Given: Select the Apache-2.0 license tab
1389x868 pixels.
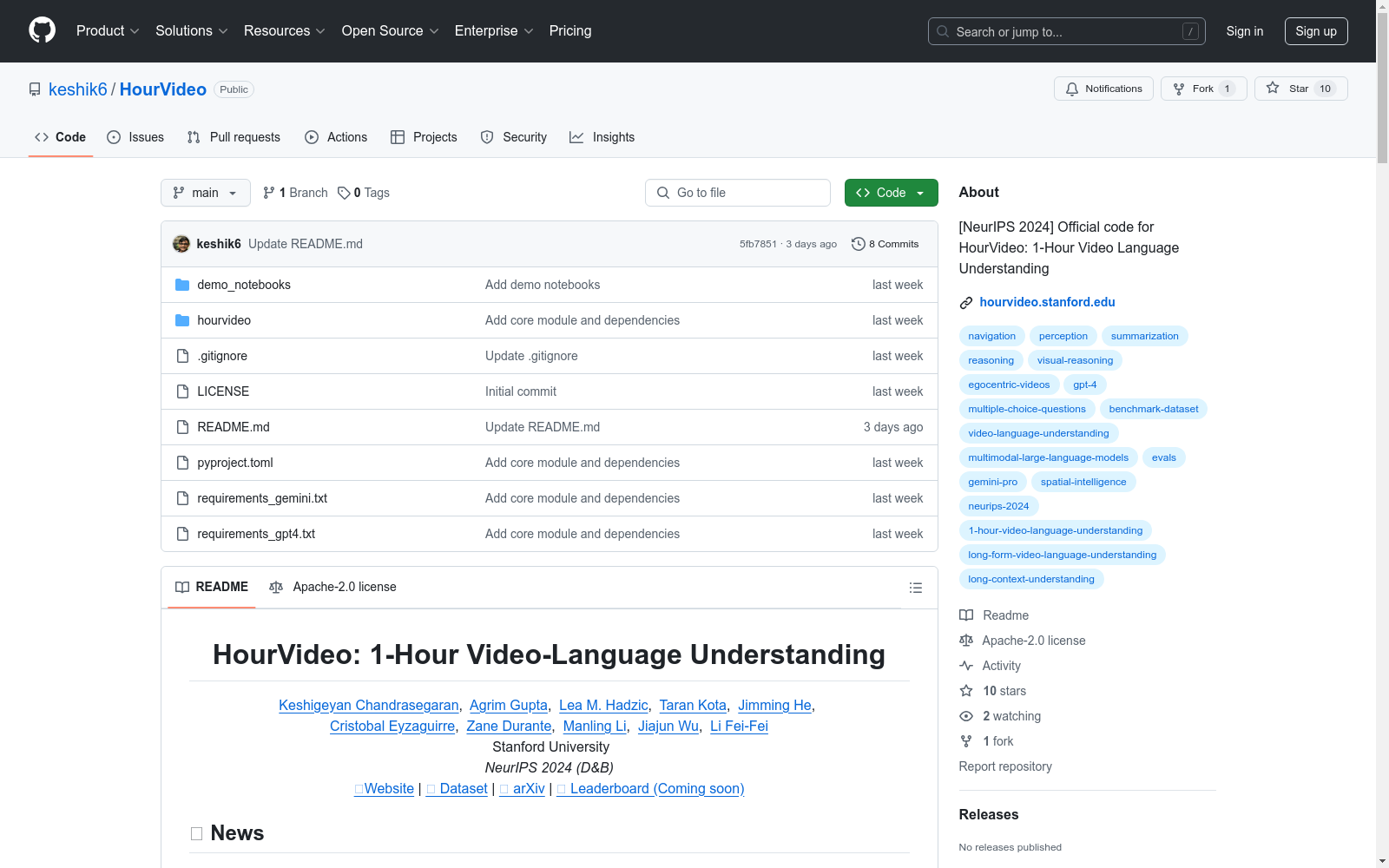Looking at the screenshot, I should (x=333, y=588).
